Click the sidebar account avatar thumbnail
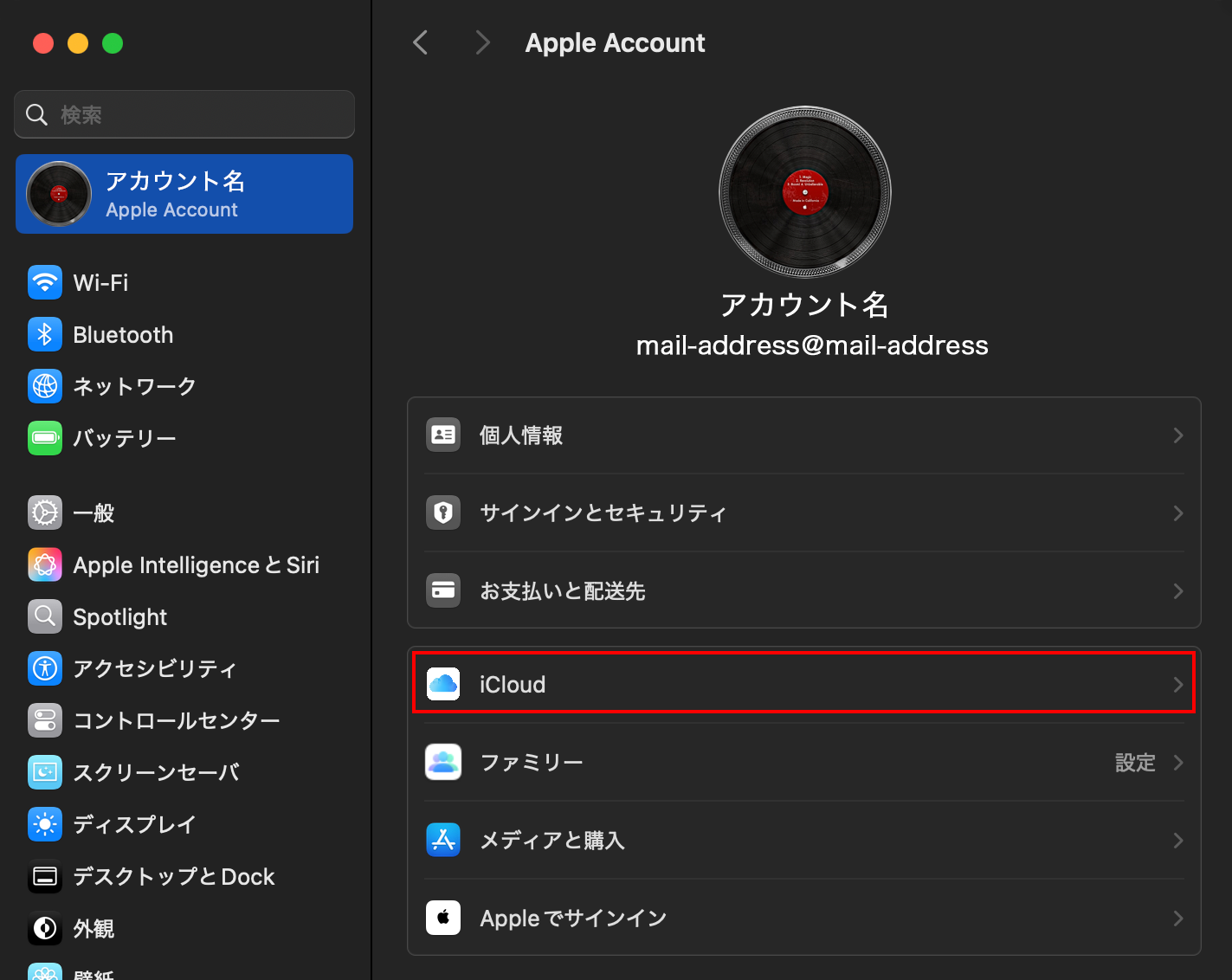1232x980 pixels. 59,194
